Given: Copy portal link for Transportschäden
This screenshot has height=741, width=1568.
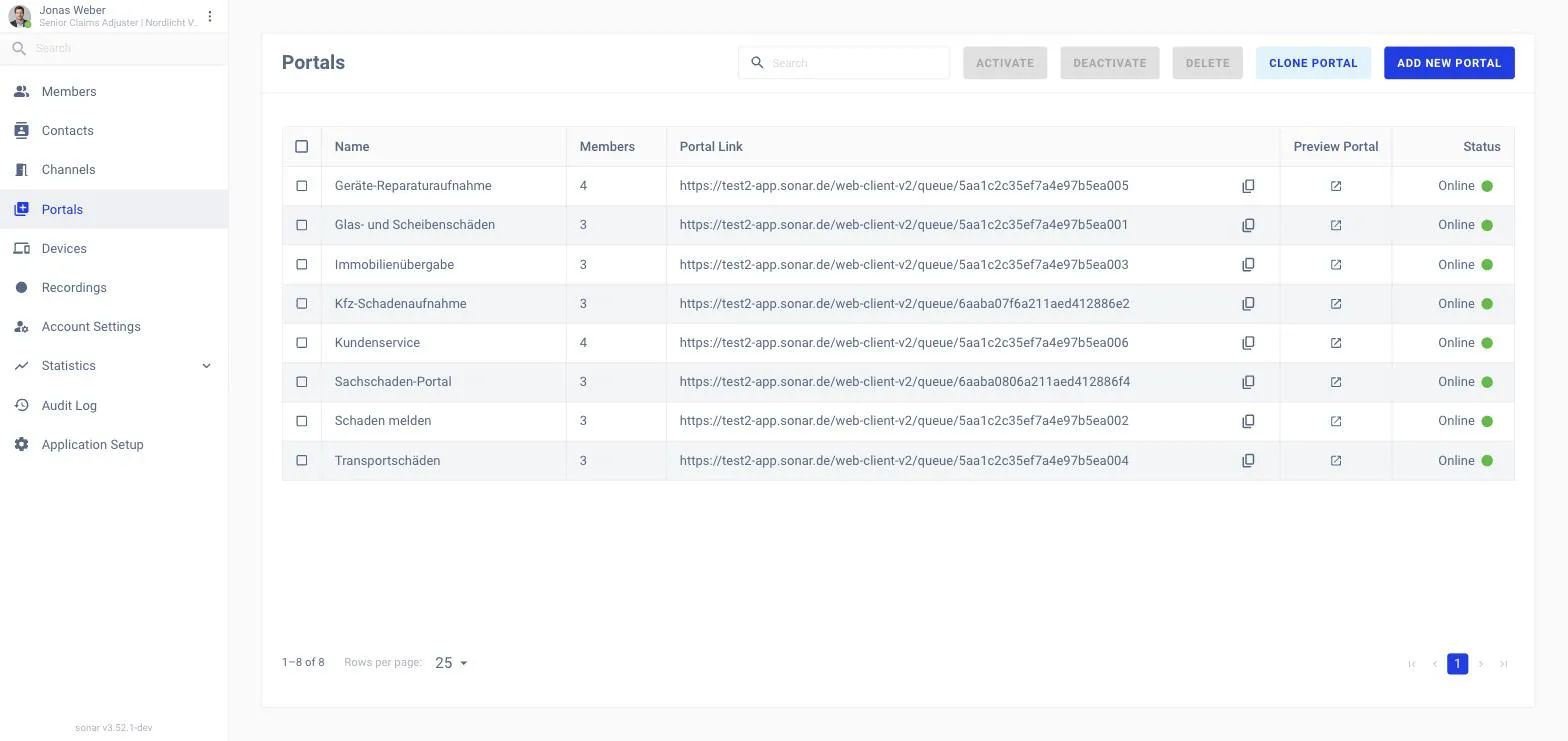Looking at the screenshot, I should pos(1248,461).
